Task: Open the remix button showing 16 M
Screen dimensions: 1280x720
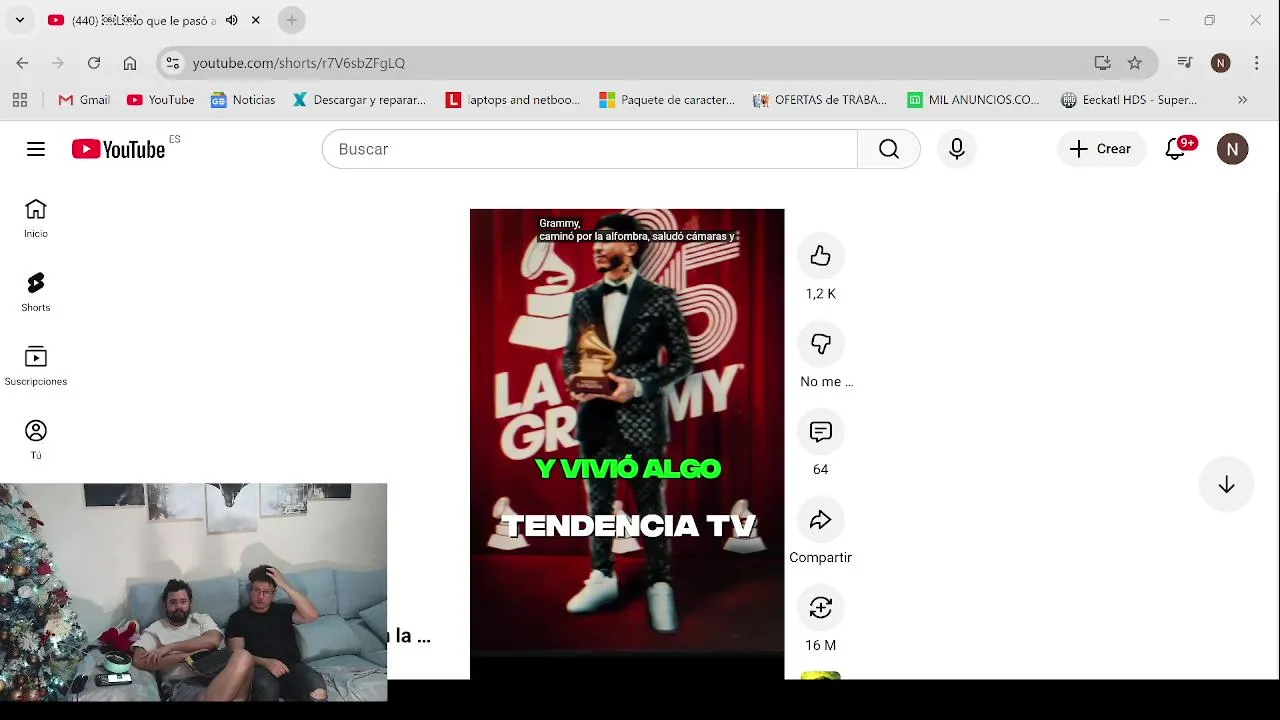Action: coord(821,608)
